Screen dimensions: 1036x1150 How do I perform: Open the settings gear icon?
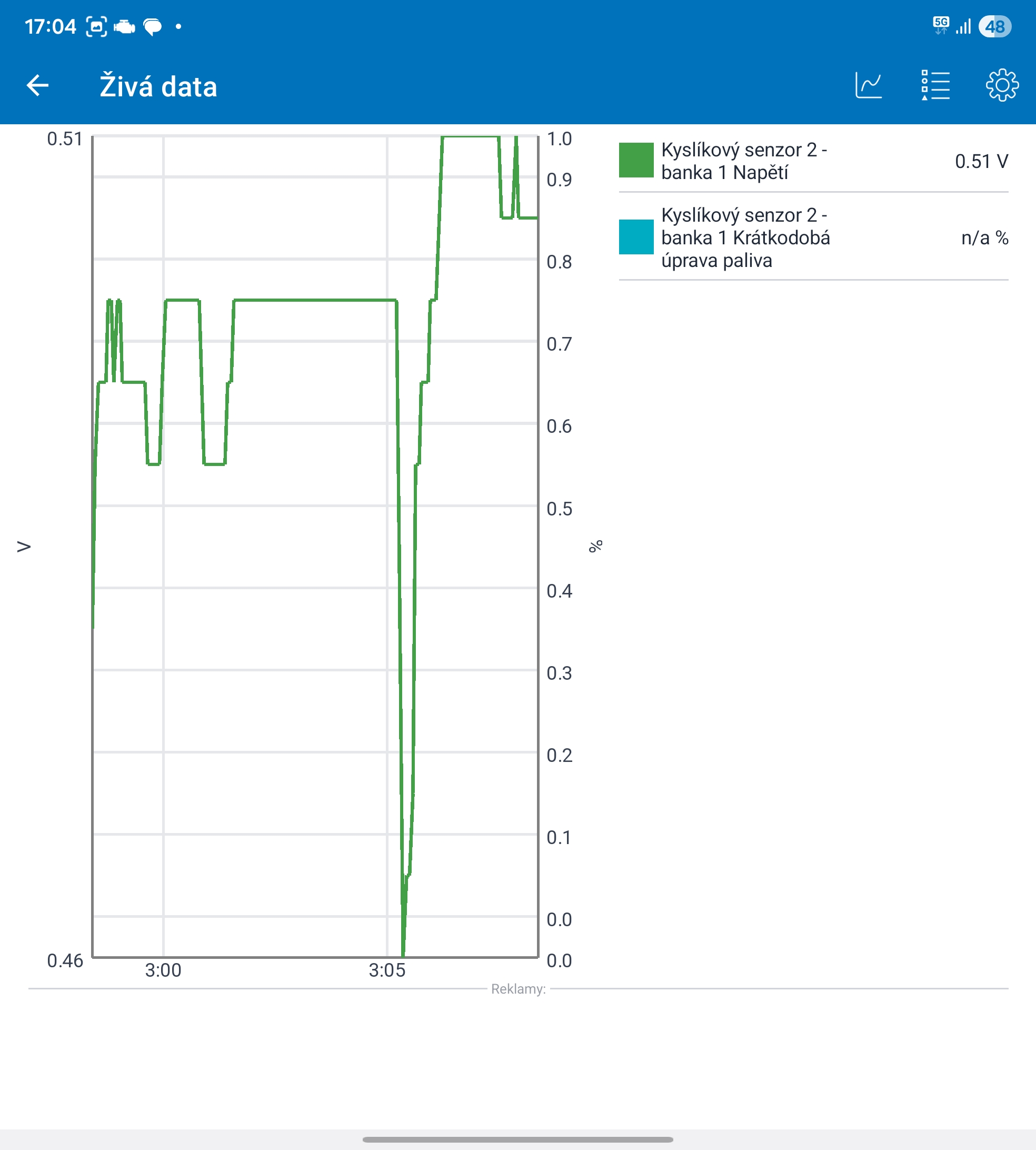[x=1002, y=86]
